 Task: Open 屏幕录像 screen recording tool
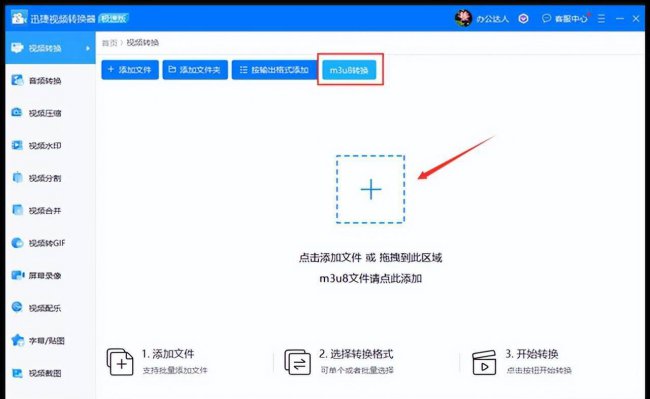pos(50,275)
